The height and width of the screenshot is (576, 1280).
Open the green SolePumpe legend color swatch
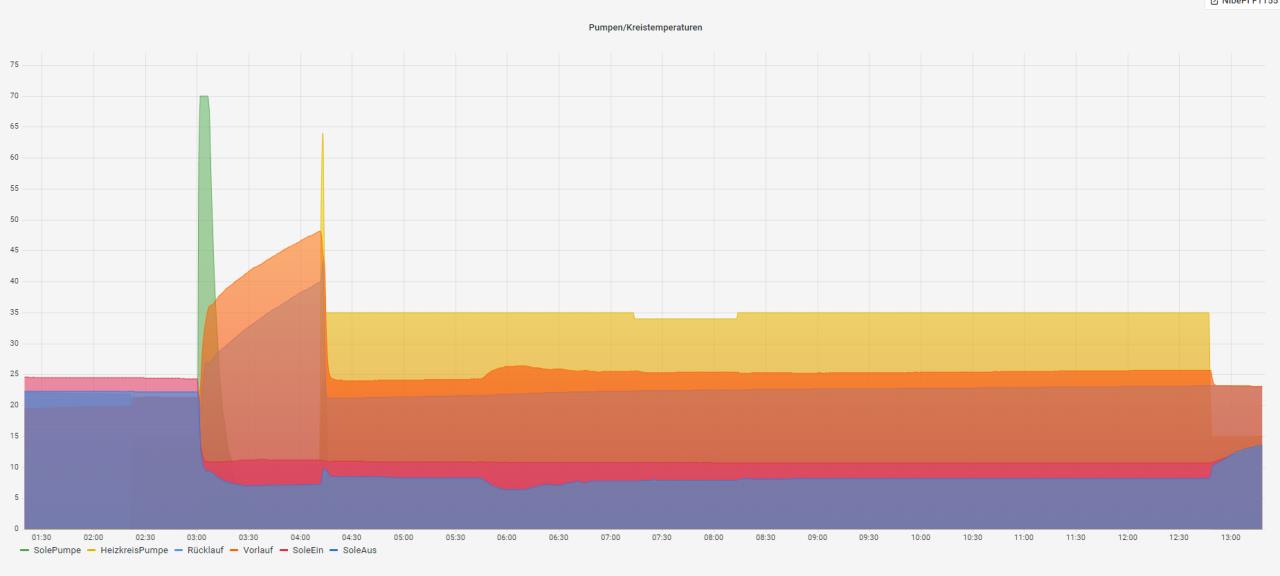point(25,550)
